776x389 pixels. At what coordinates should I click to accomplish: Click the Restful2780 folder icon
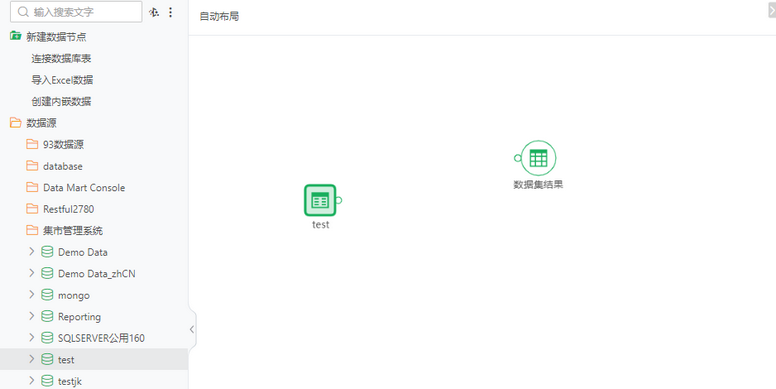tap(32, 208)
